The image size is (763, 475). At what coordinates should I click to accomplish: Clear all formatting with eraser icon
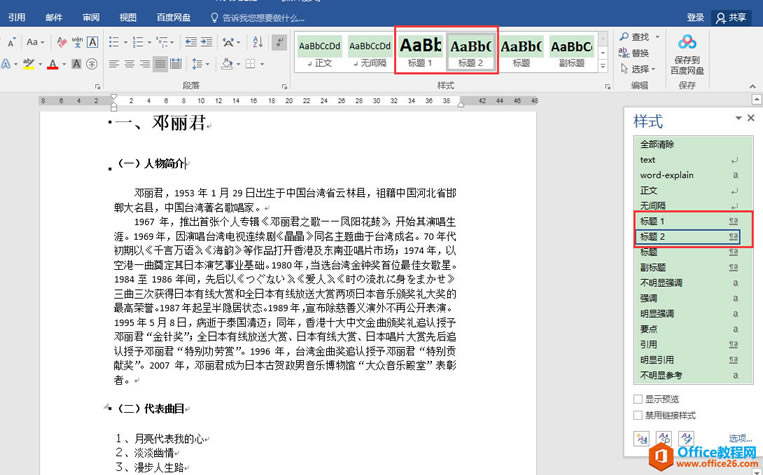pyautogui.click(x=62, y=42)
